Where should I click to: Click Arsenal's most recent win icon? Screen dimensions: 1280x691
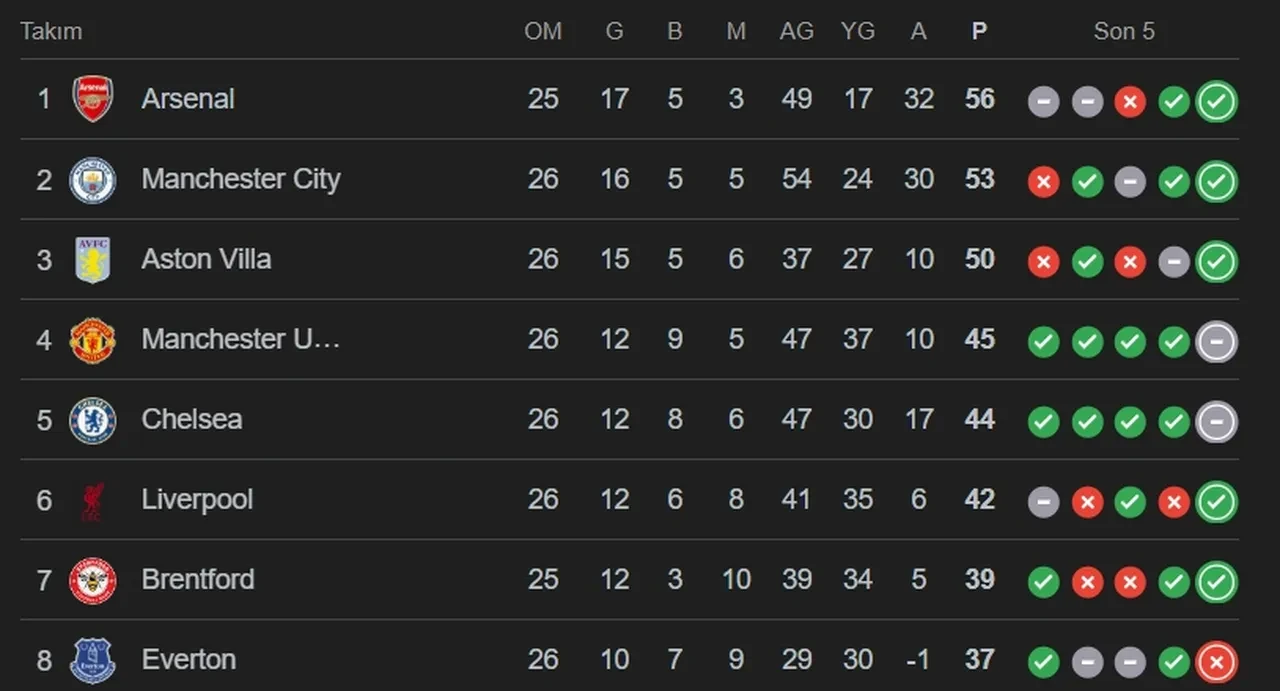(x=1217, y=101)
